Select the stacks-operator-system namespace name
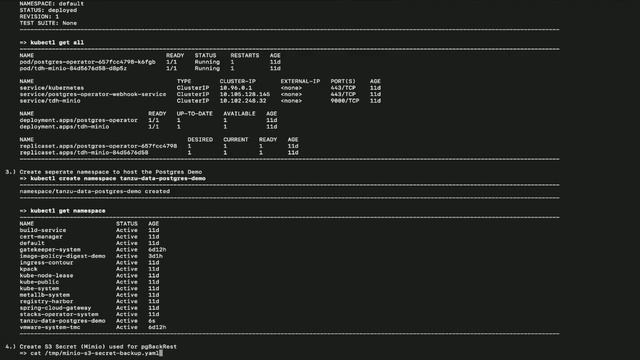The image size is (640, 360). (59, 315)
